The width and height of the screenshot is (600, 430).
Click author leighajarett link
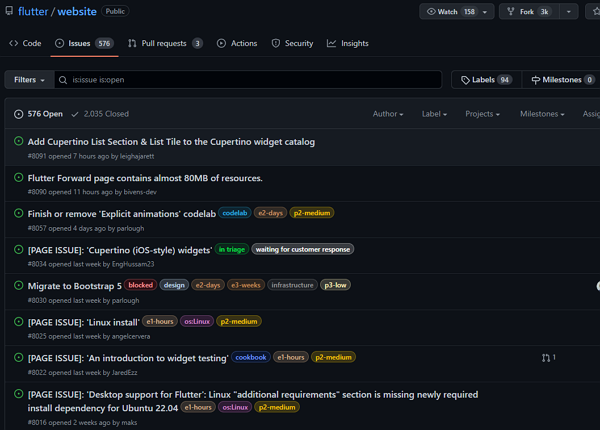[137, 156]
